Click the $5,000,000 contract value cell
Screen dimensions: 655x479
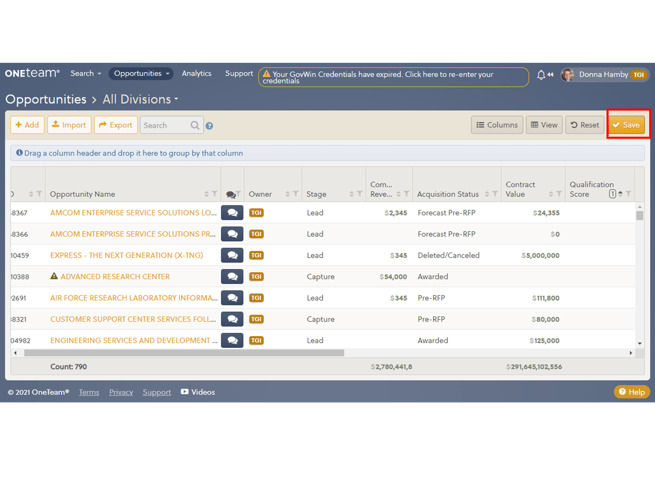pos(540,255)
